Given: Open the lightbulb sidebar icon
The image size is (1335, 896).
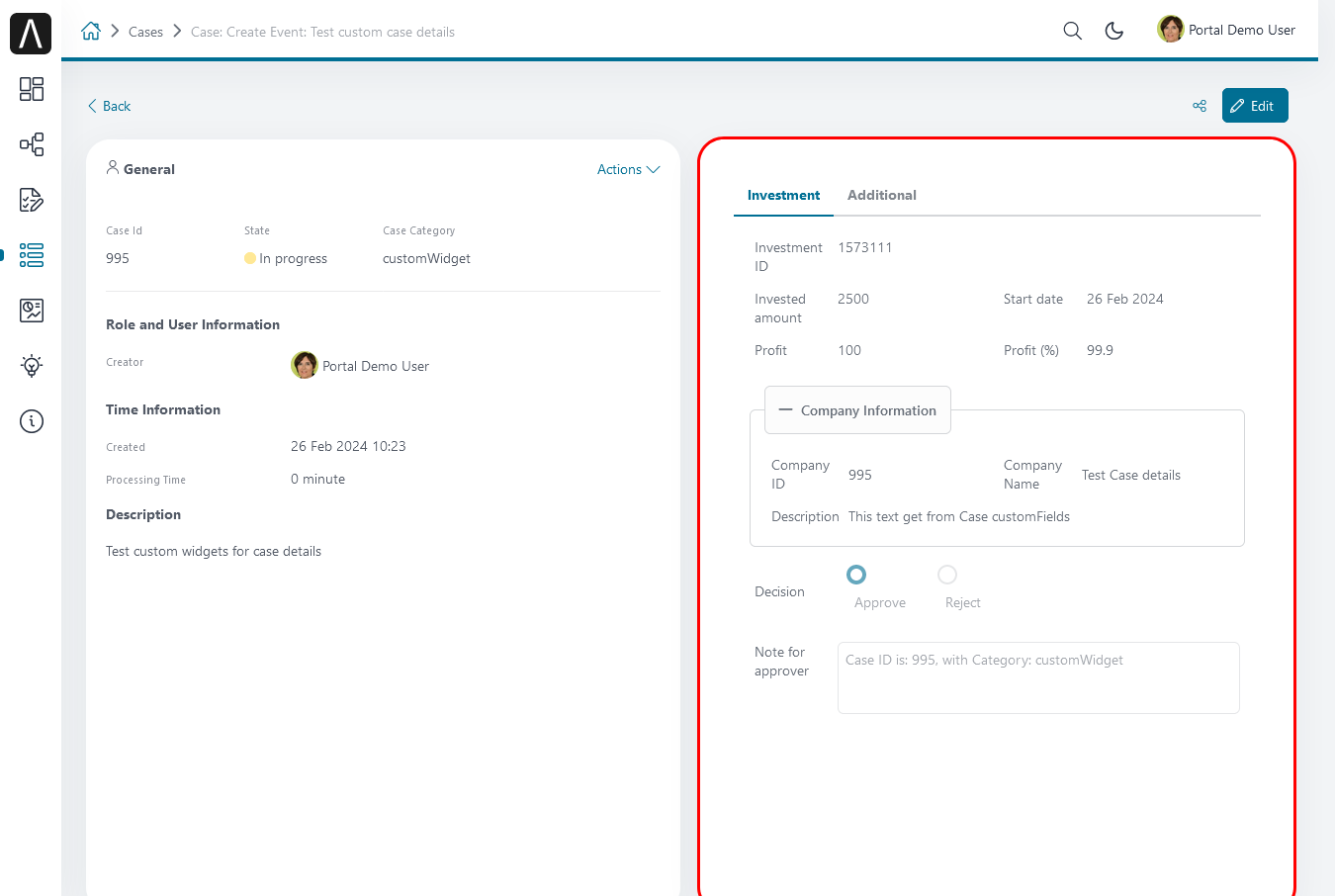Looking at the screenshot, I should pyautogui.click(x=32, y=366).
